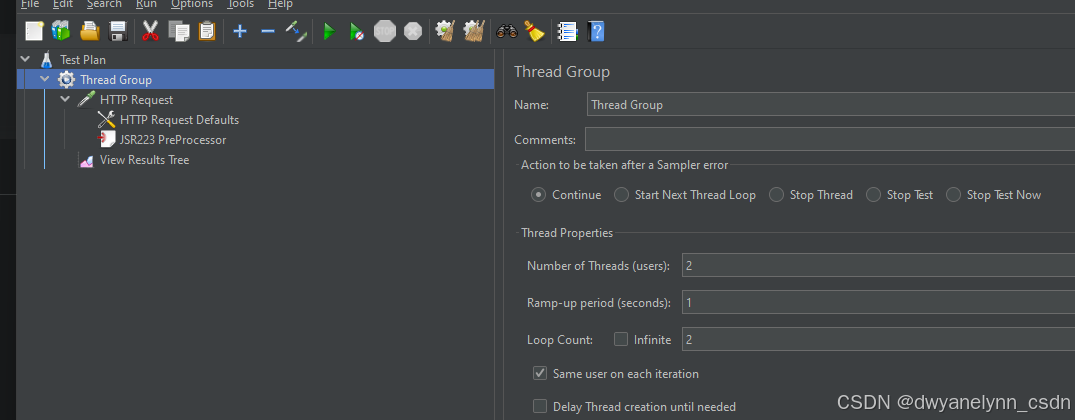Viewport: 1075px width, 420px height.
Task: Click the Thread Group gear icon
Action: pyautogui.click(x=66, y=79)
